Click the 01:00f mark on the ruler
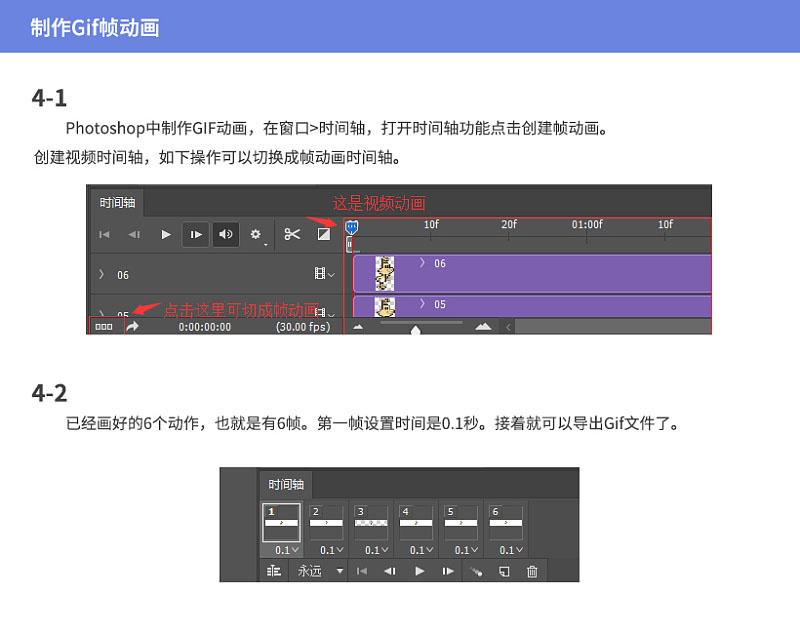The width and height of the screenshot is (800, 622). (x=587, y=225)
